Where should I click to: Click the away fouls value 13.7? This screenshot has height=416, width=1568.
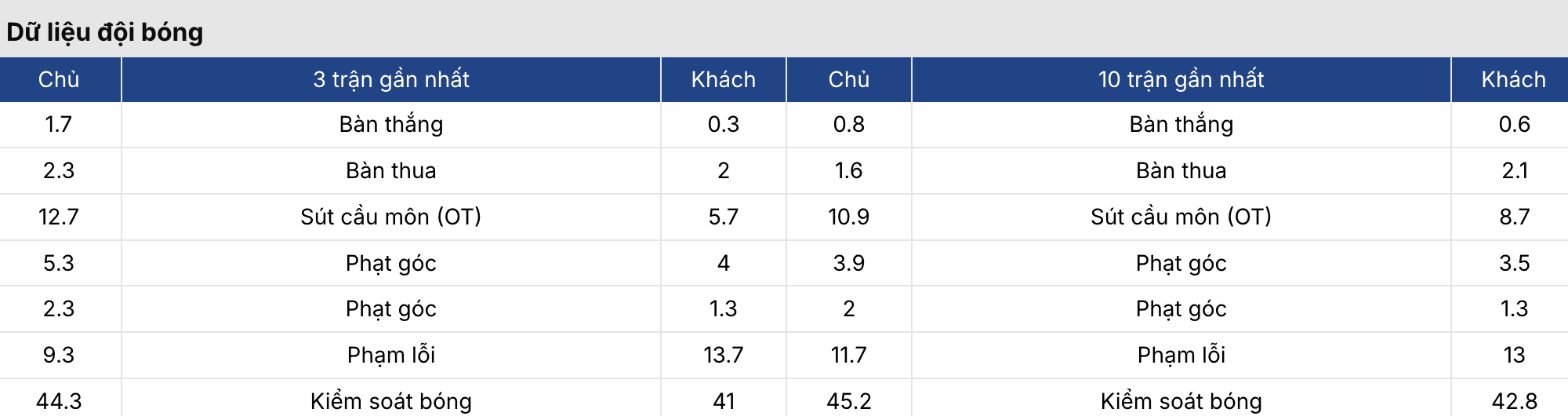click(x=723, y=355)
